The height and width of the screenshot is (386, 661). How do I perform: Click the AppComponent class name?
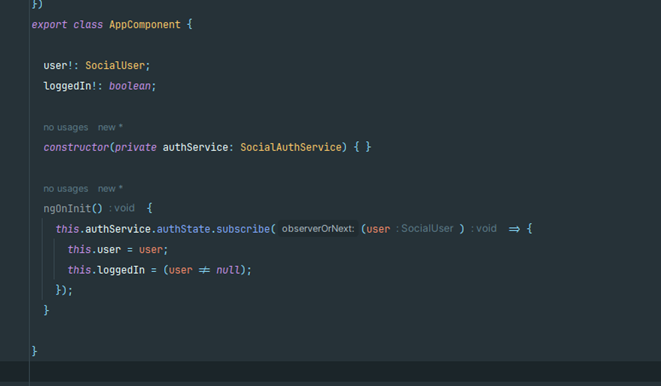145,25
